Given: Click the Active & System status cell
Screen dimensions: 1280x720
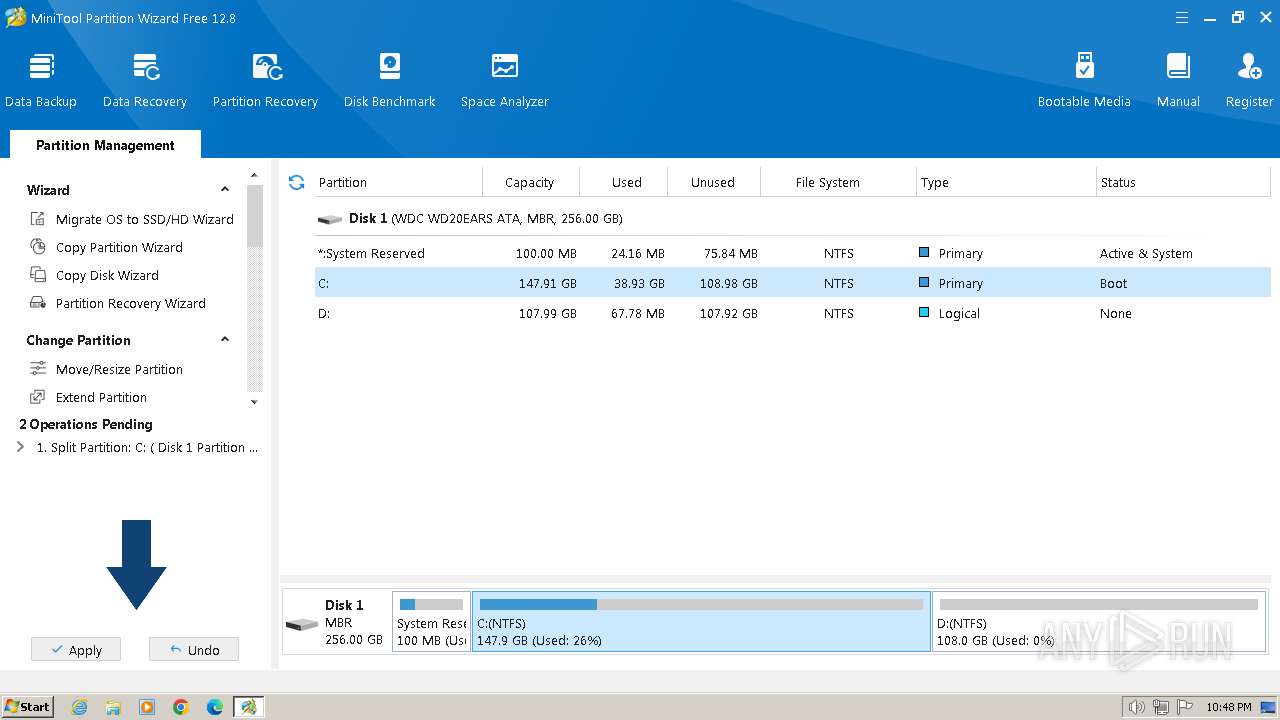Looking at the screenshot, I should tap(1146, 254).
